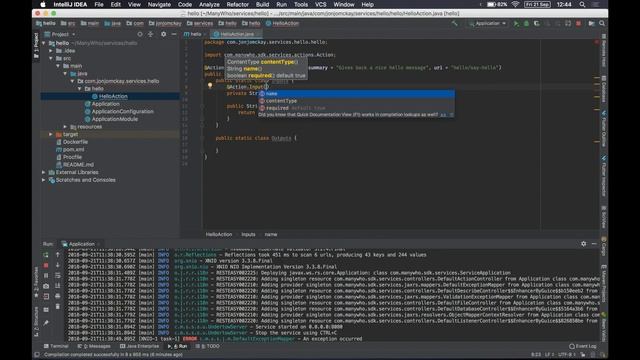Toggle Scroll to End icon in Run console
Viewport: 640px width, 360px height.
58,286
